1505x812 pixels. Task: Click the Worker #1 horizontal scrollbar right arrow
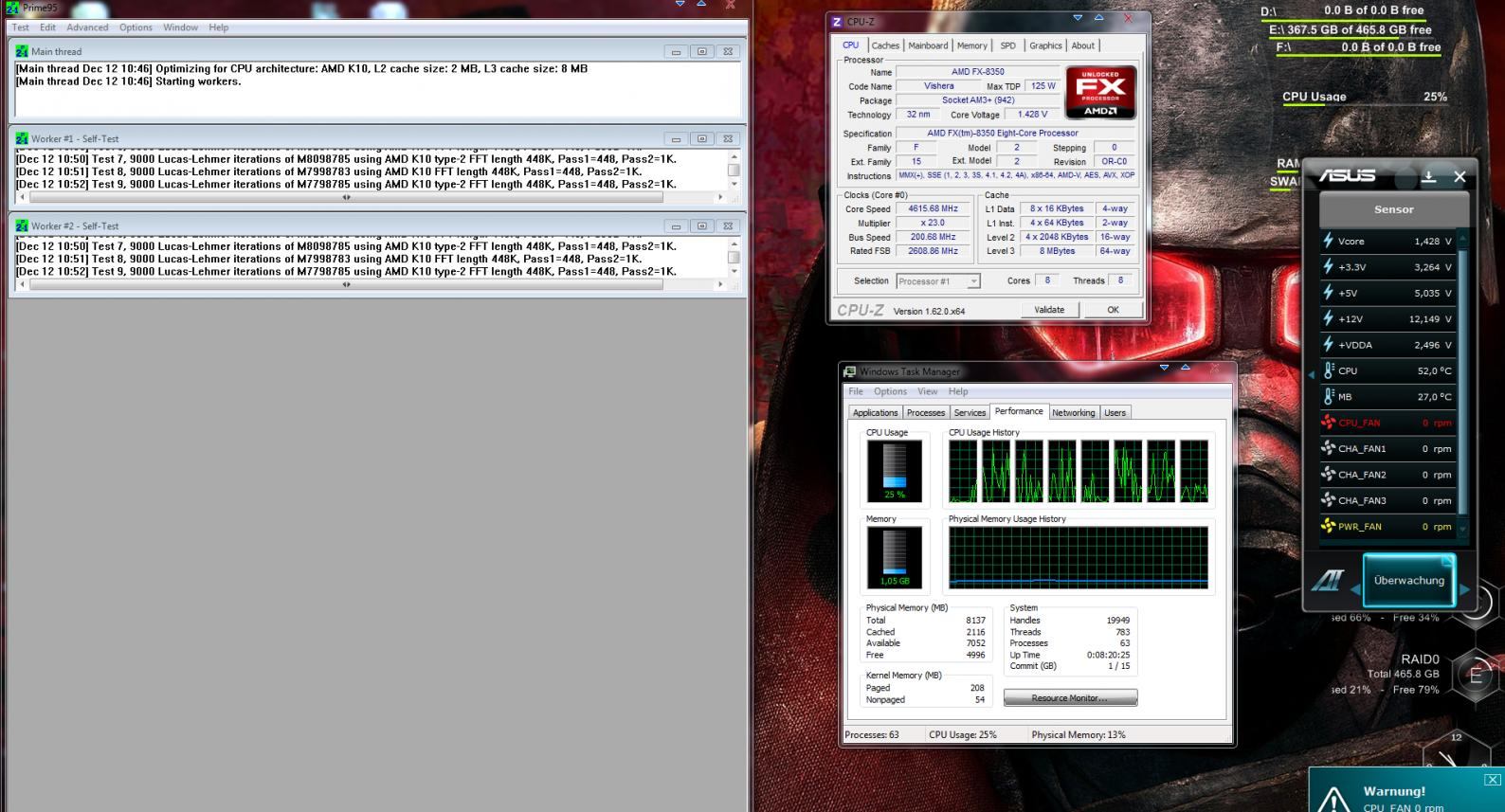[720, 197]
